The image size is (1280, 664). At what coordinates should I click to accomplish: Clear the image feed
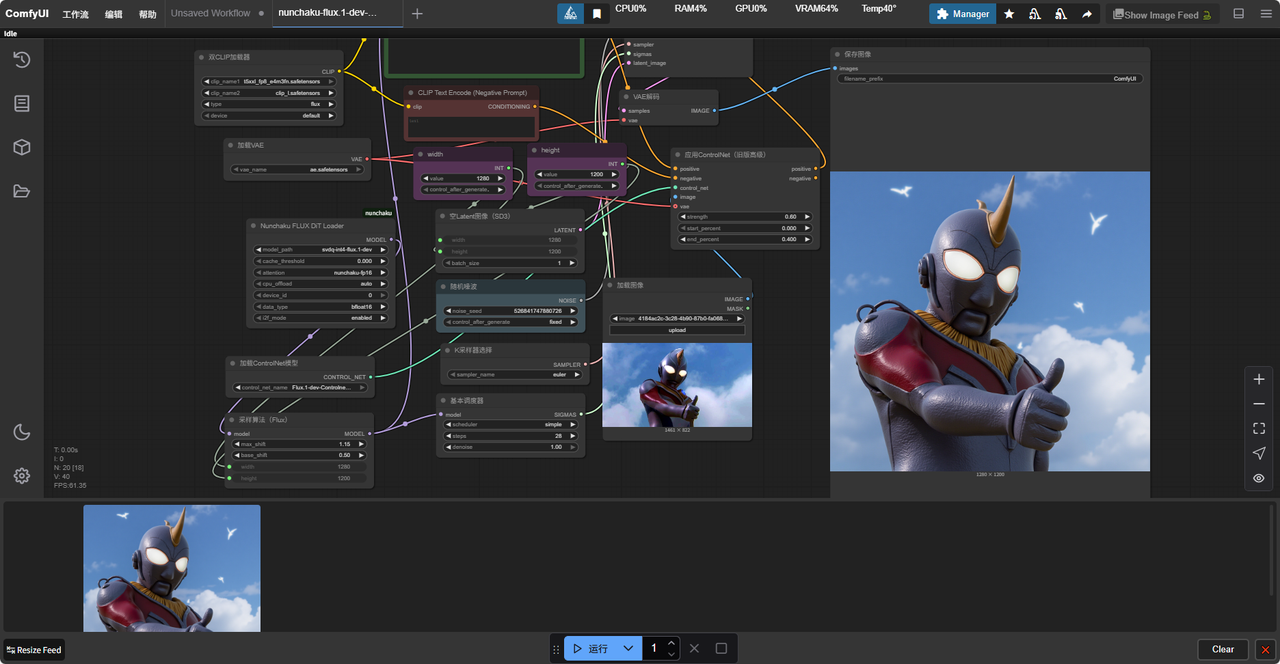coord(1223,649)
